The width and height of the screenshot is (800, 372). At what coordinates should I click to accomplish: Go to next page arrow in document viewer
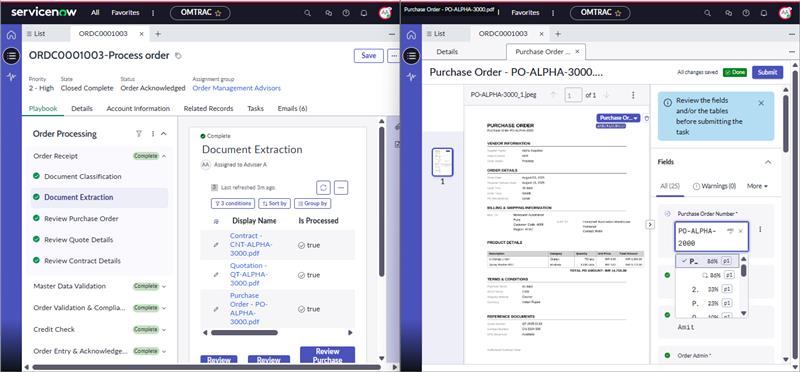coord(607,95)
